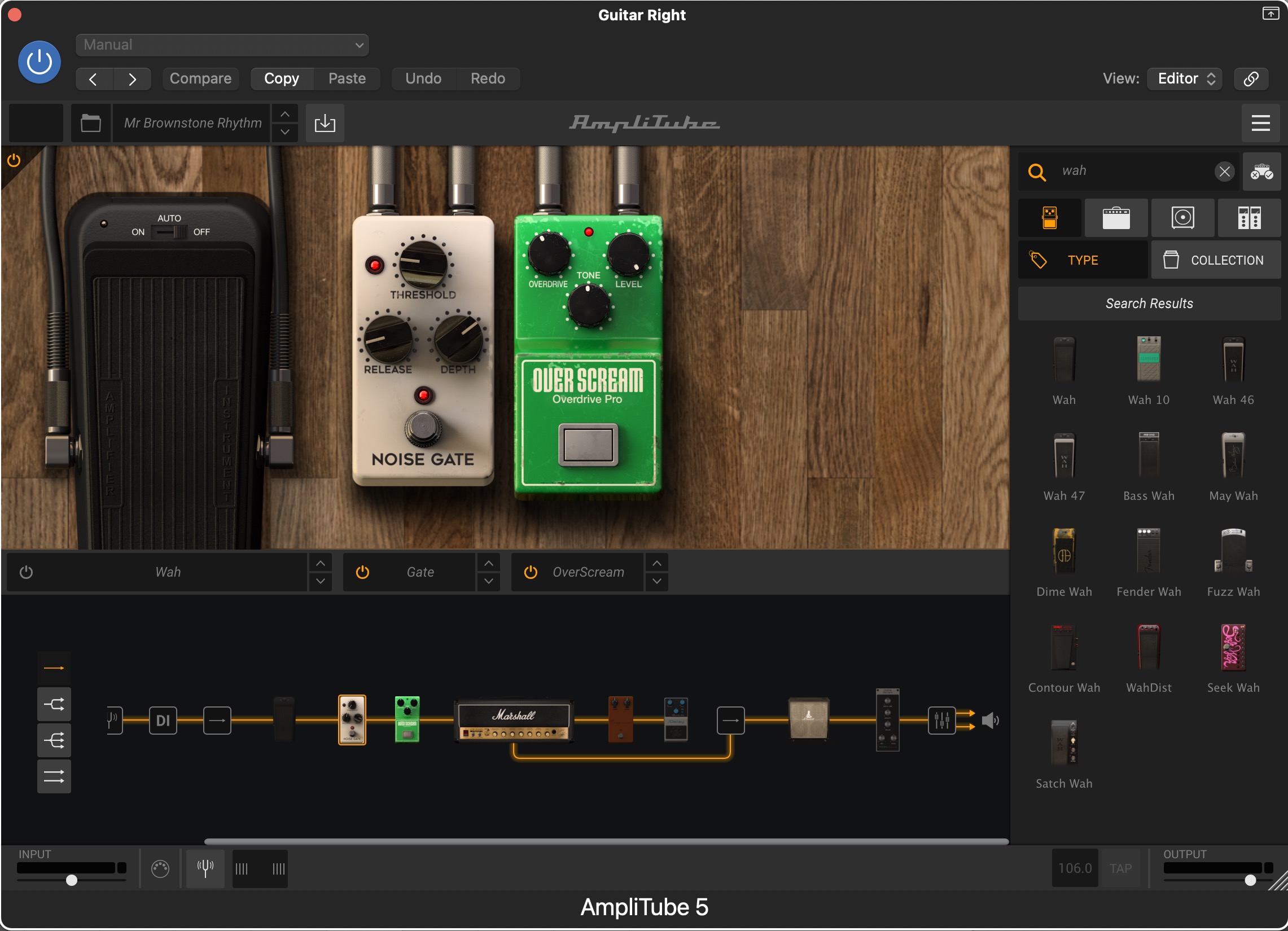Screen dimensions: 1288x931
Task: Toggle the stomp section power in the corner
Action: [14, 161]
